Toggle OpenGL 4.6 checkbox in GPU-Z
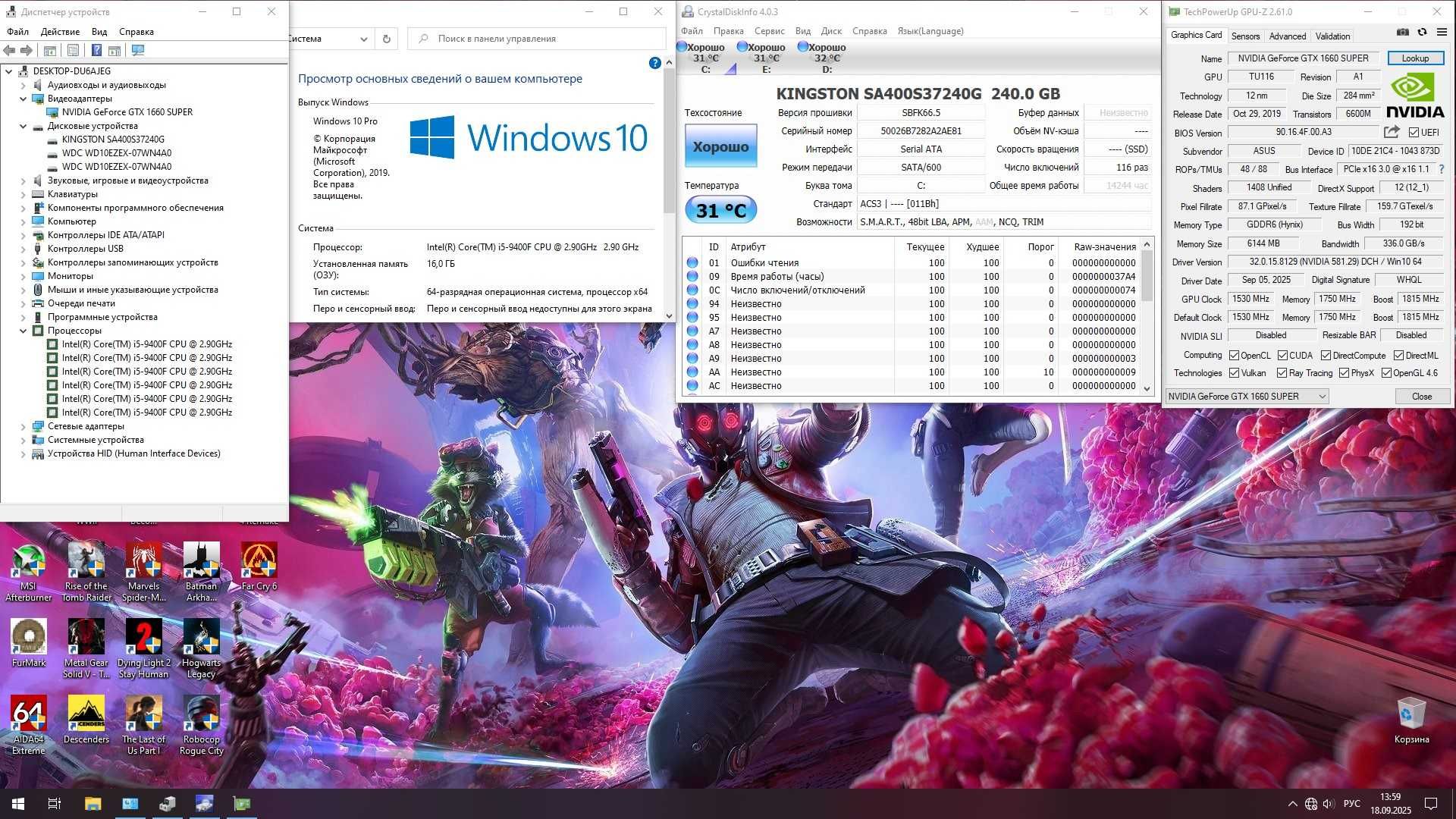The width and height of the screenshot is (1456, 819). pos(1386,373)
